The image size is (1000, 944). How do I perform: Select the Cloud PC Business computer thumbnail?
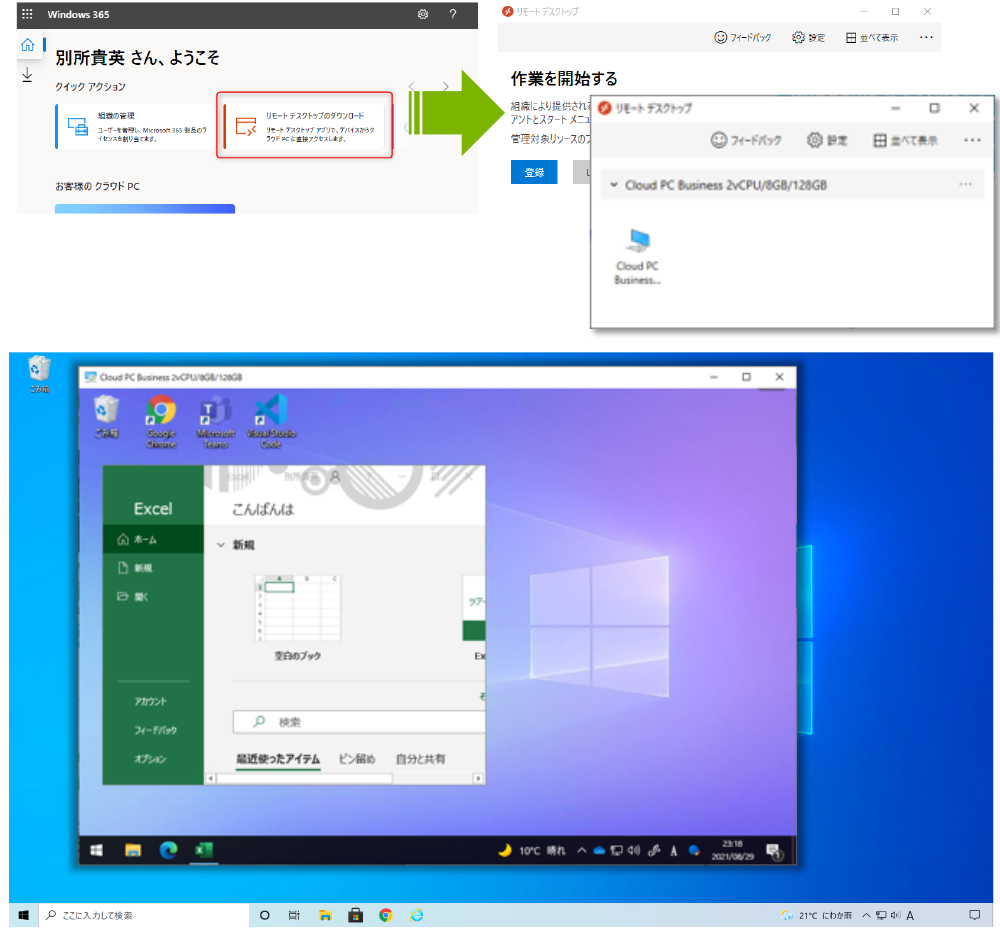637,256
